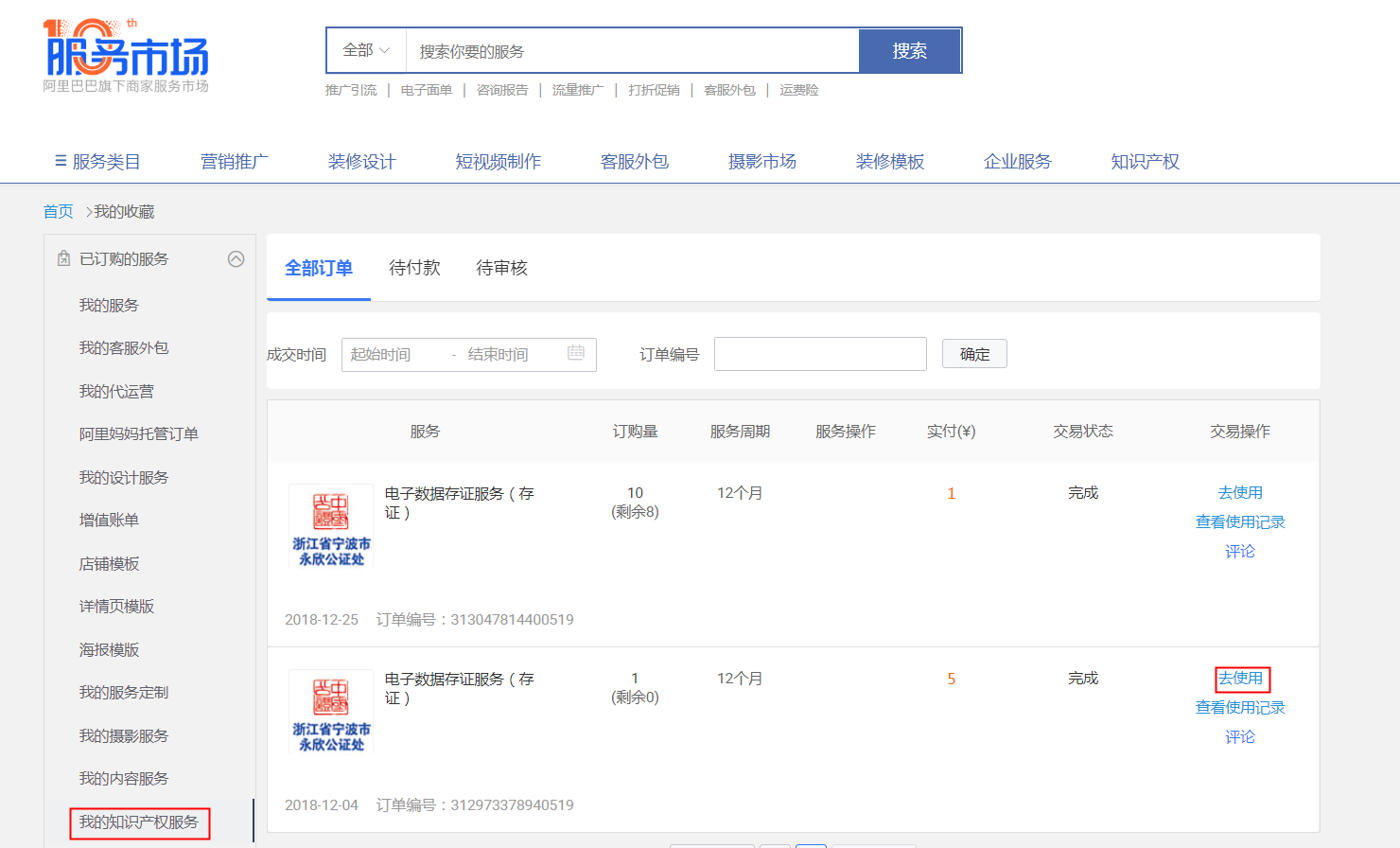Collapse the 已订购的服务 section chevron
Image resolution: width=1400 pixels, height=848 pixels.
point(236,259)
